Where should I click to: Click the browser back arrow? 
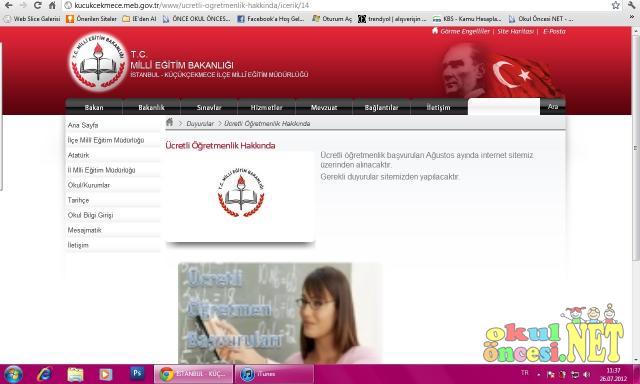pos(8,5)
